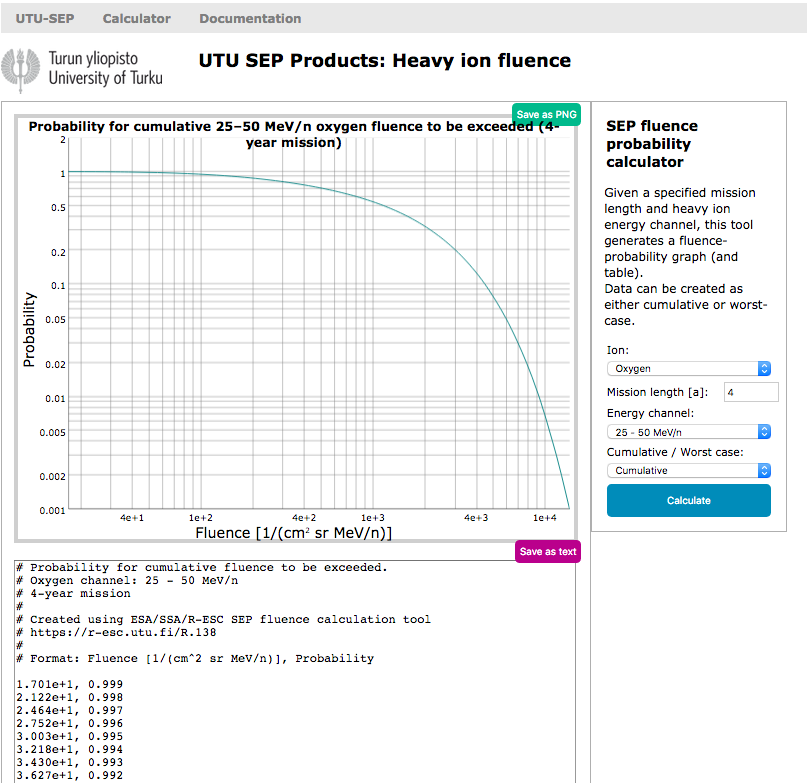Open the Documentation menu item
The width and height of the screenshot is (810, 783).
[250, 19]
